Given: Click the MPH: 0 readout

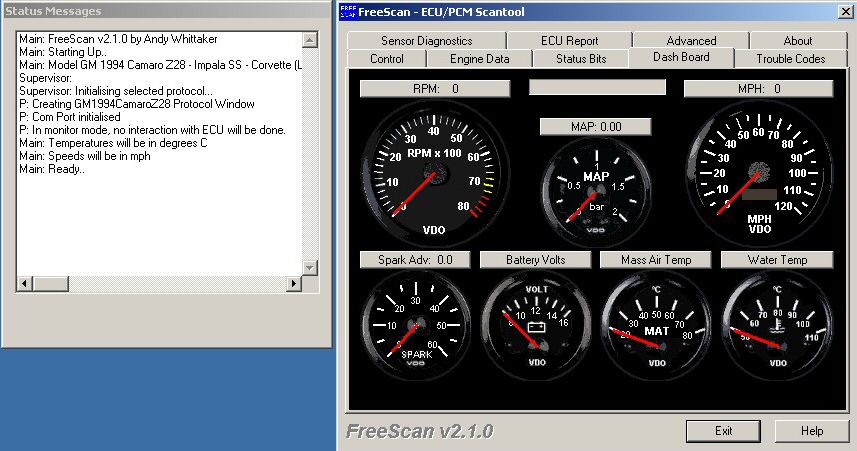Looking at the screenshot, I should (x=759, y=89).
